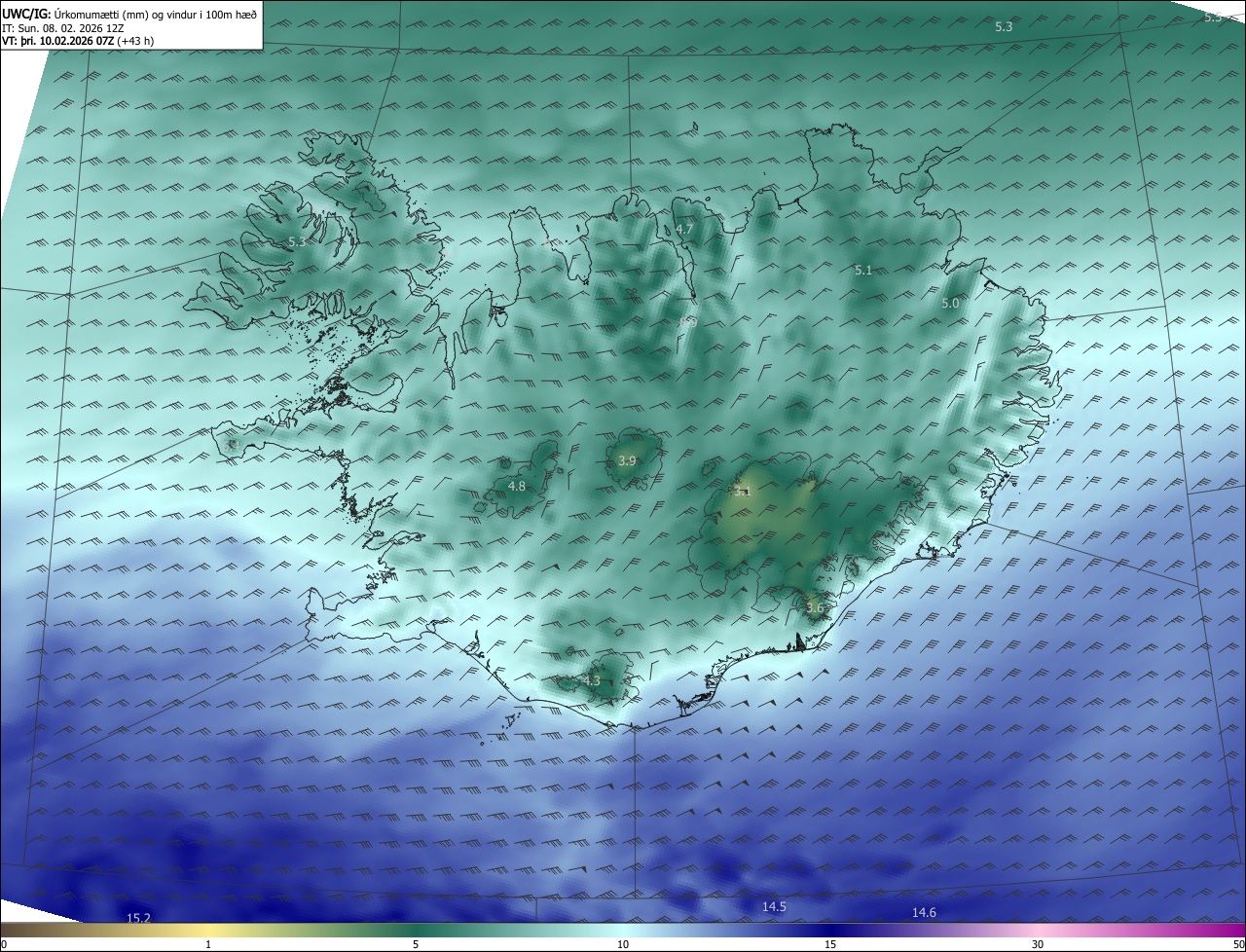Viewport: 1246px width, 952px height.
Task: Select the valid time line 'VT: þri. 10.02.2026 07Z (+43 h)'
Action: 78,41
